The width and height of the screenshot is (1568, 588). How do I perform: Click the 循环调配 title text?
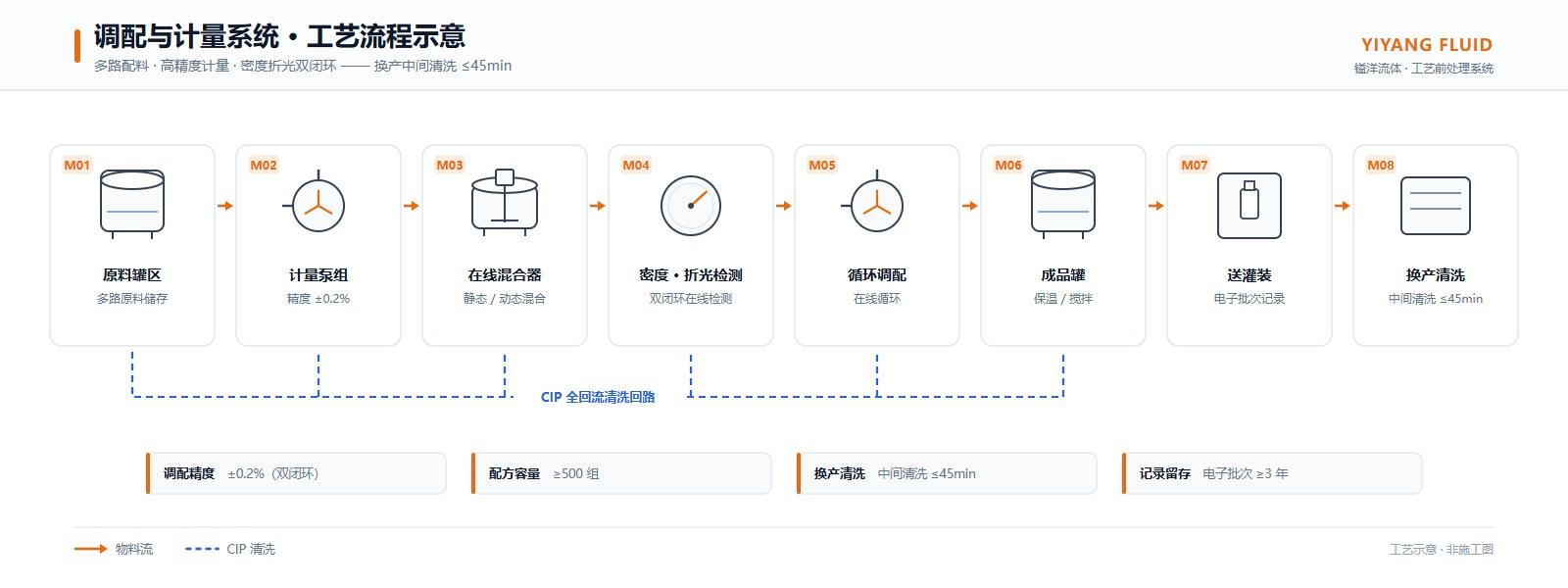click(877, 275)
